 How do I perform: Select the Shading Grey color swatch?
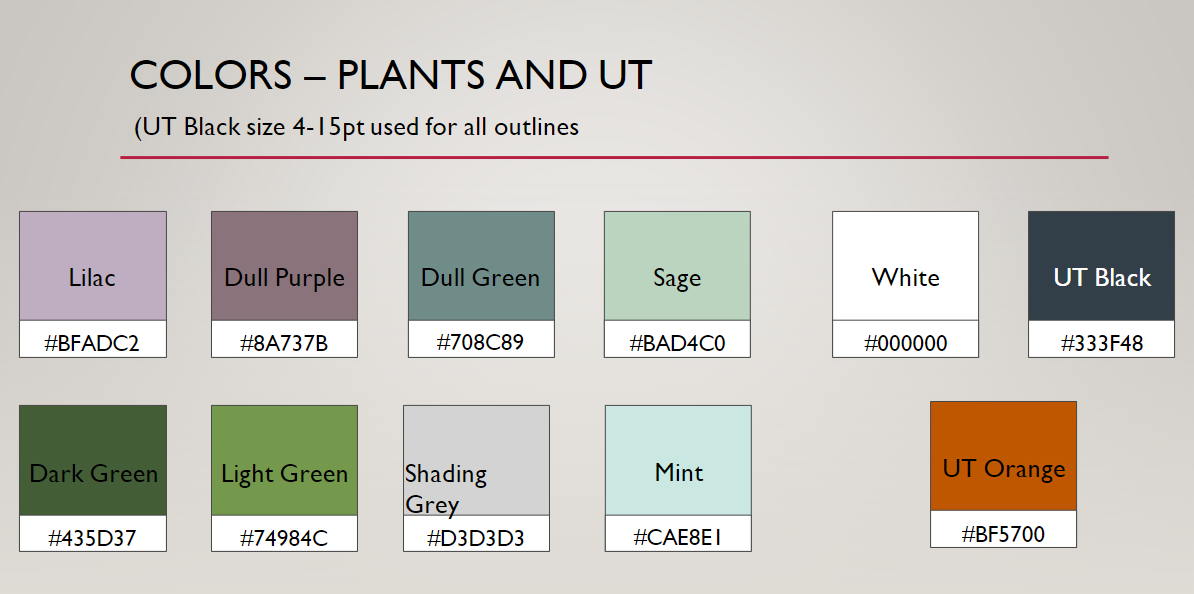(x=477, y=460)
